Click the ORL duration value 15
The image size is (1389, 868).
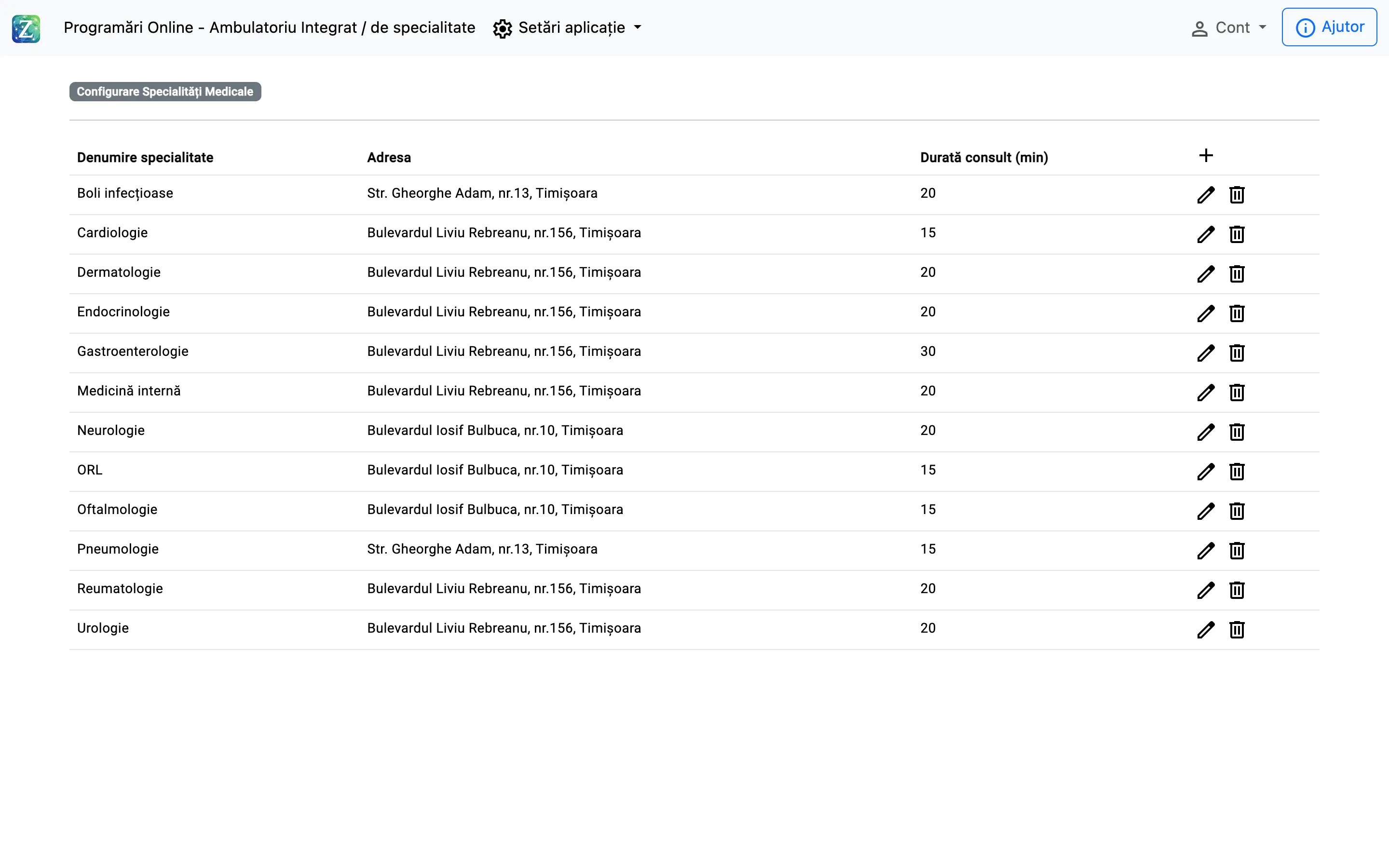928,470
